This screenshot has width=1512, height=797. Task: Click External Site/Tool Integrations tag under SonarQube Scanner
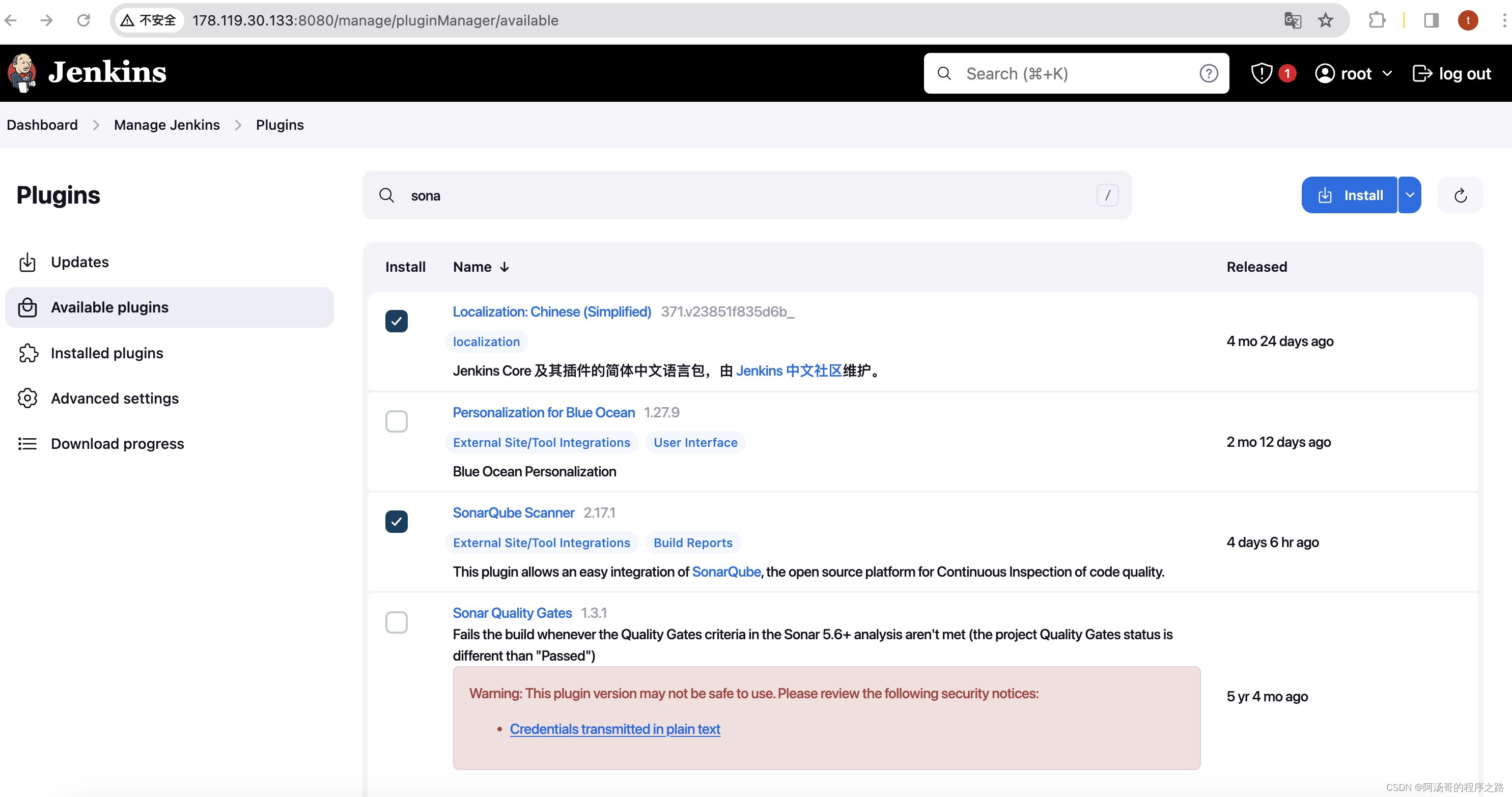[x=541, y=543]
